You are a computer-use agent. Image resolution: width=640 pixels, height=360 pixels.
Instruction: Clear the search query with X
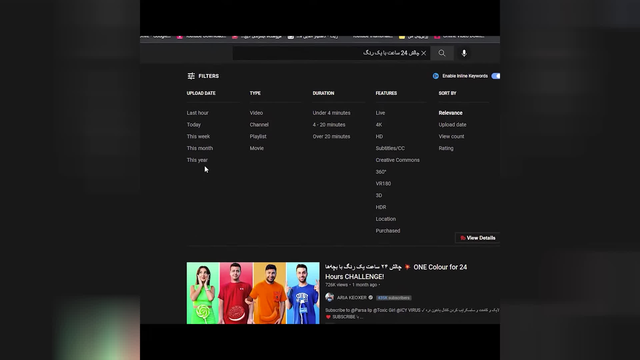coord(424,53)
